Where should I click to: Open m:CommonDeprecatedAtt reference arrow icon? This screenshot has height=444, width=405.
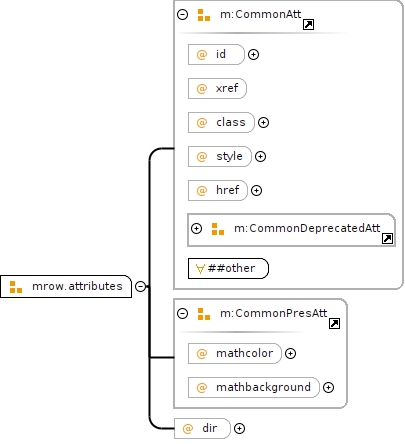(x=387, y=239)
